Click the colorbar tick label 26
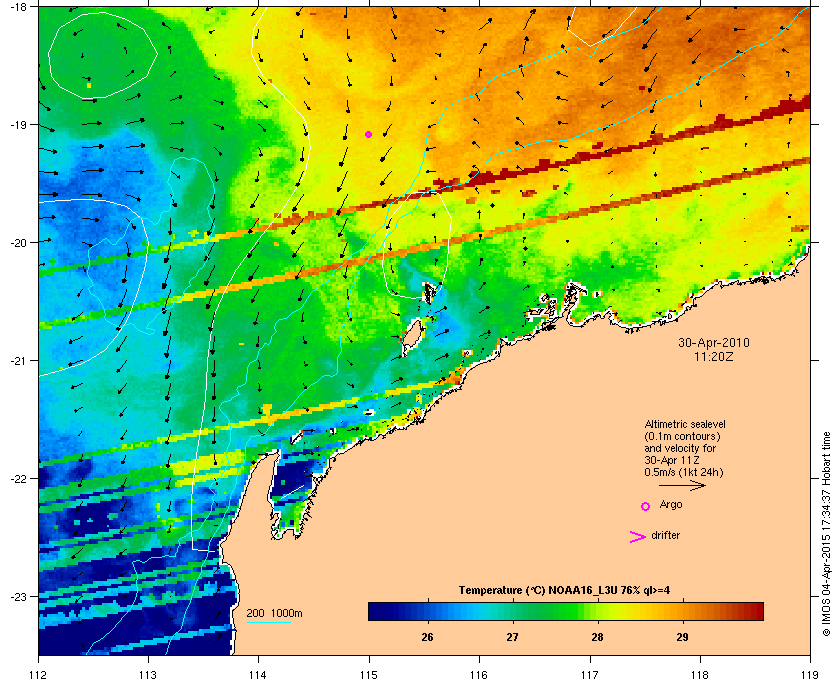Viewport: 840px width, 680px height. (x=428, y=637)
